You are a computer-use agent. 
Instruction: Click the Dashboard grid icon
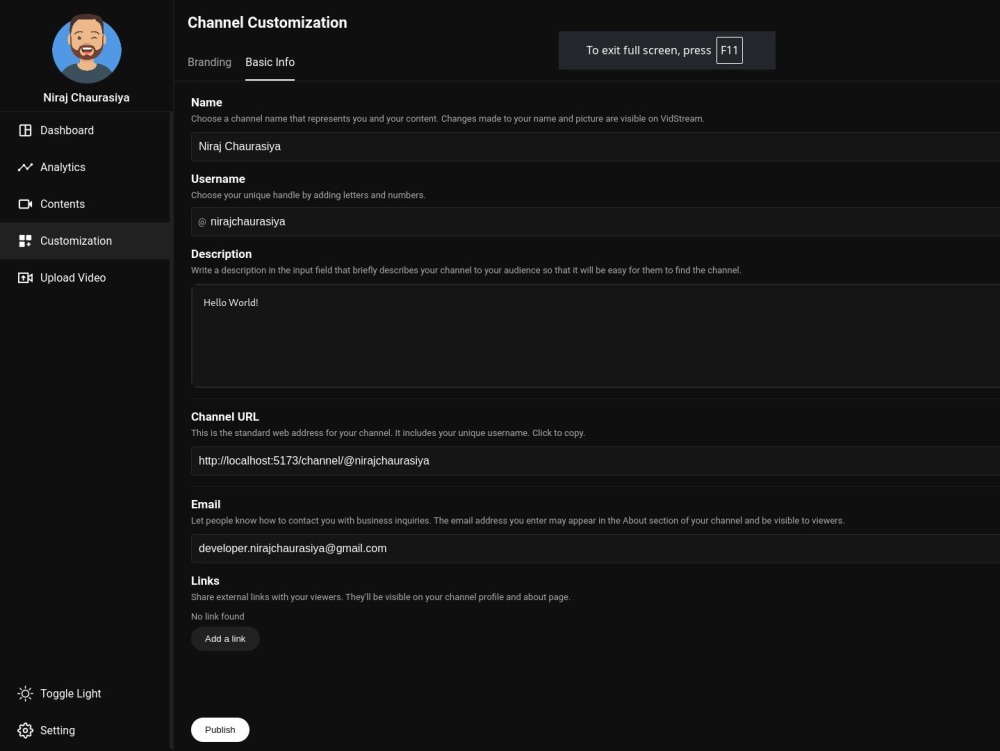tap(25, 130)
